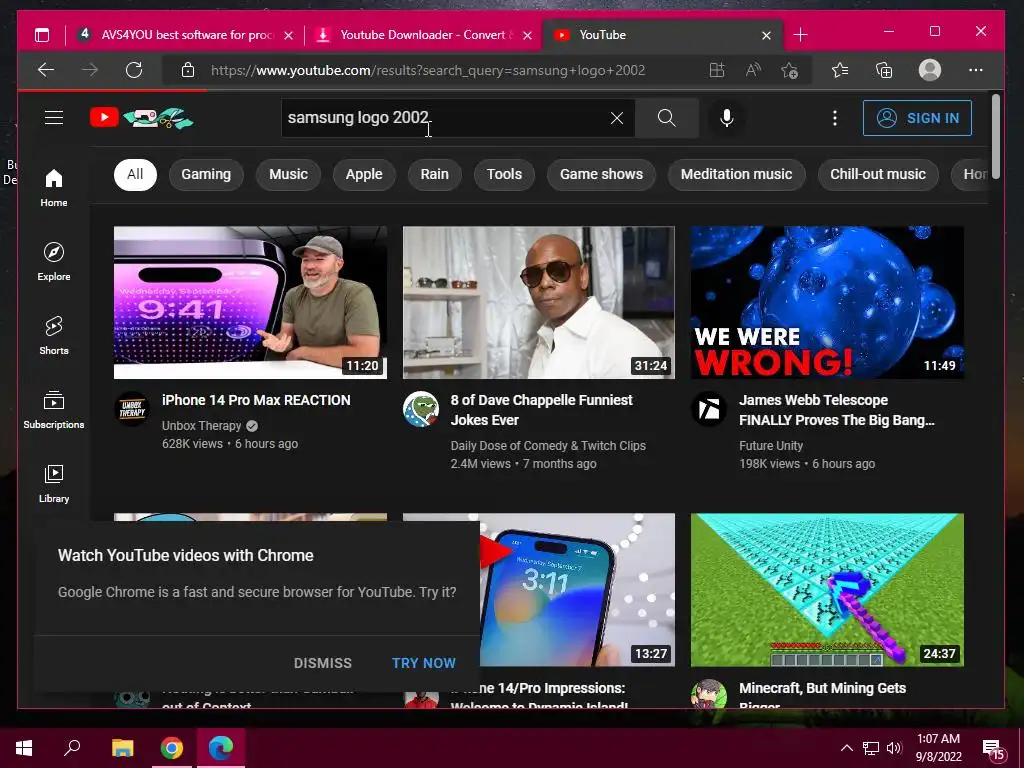Open Daily Dose of Comedy channel avatar
Image resolution: width=1024 pixels, height=768 pixels.
click(x=421, y=408)
